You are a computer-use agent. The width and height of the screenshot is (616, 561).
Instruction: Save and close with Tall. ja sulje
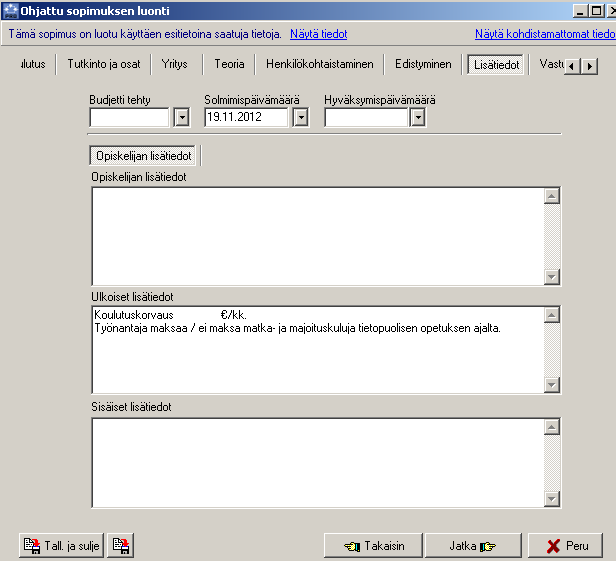click(x=61, y=545)
